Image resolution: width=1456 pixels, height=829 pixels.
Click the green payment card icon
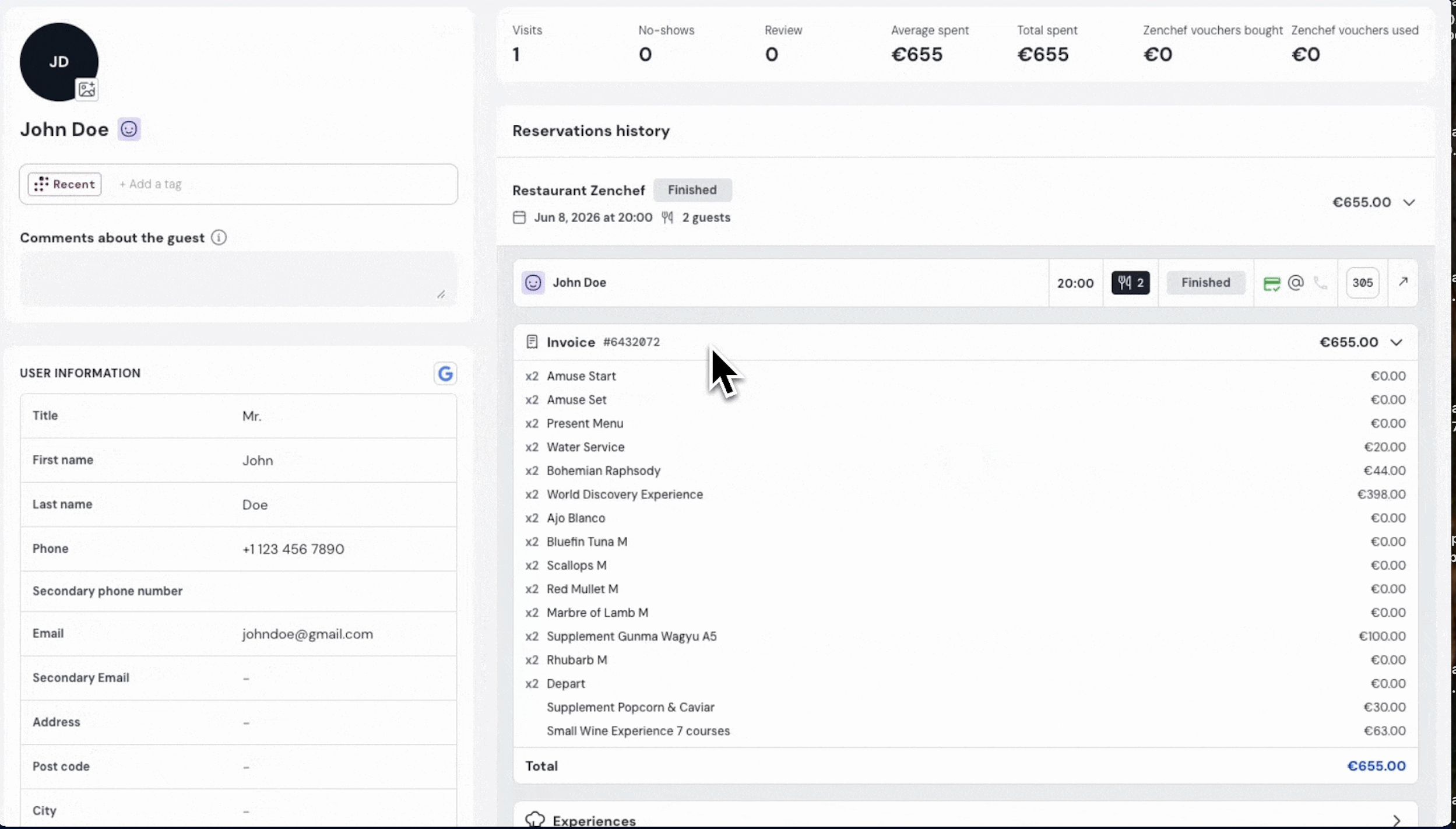point(1271,283)
